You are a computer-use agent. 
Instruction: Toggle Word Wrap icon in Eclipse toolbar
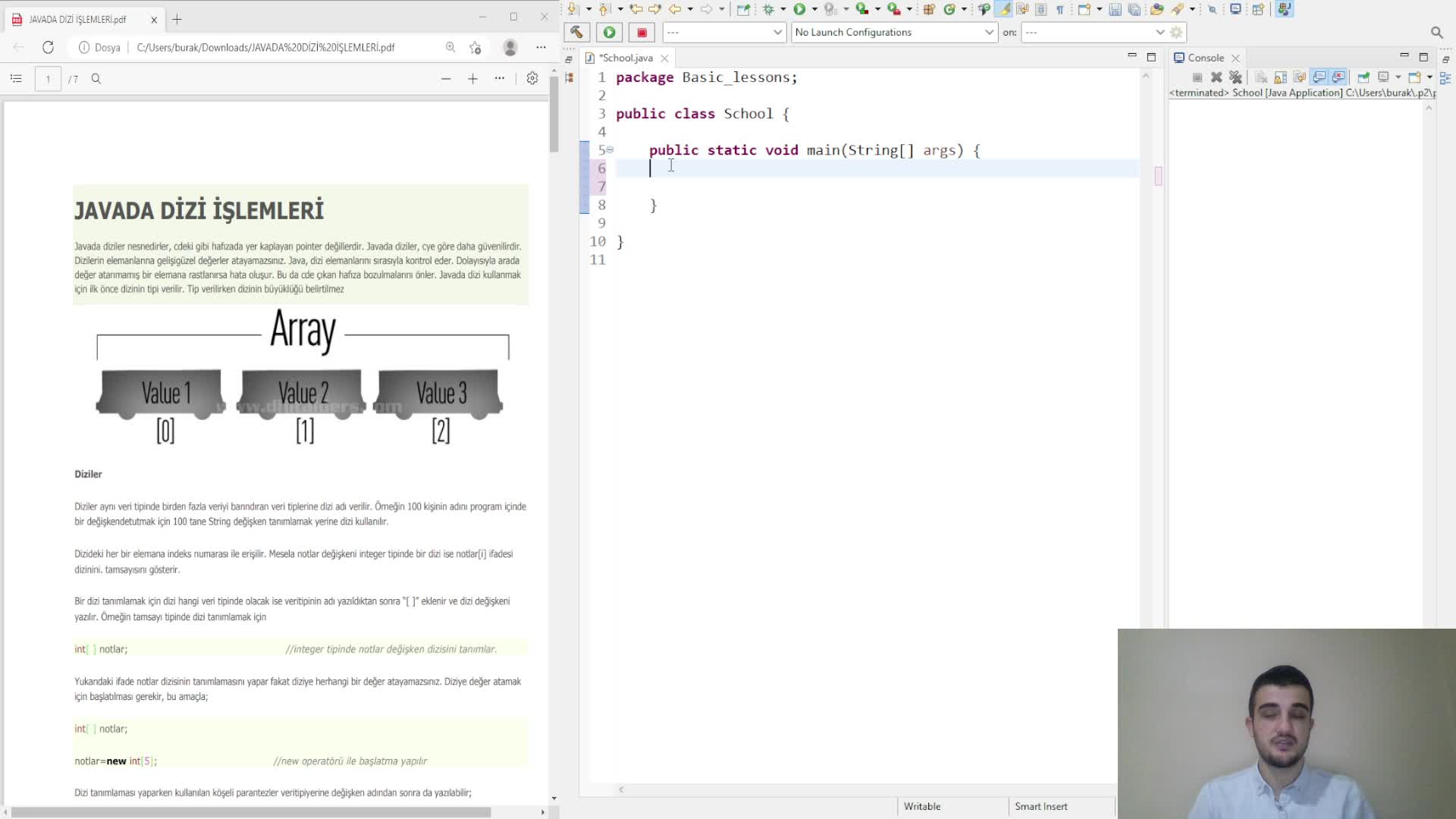[1022, 9]
